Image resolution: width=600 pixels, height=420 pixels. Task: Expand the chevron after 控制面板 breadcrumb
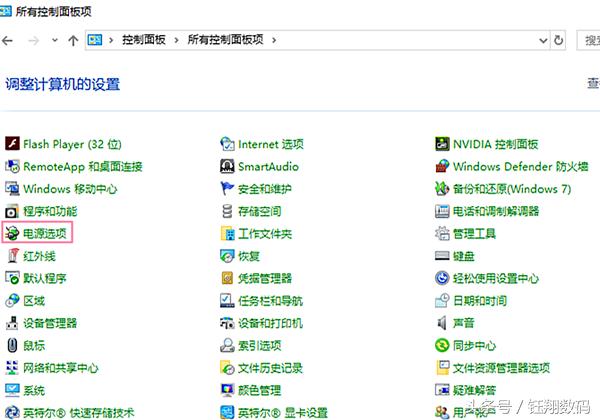pyautogui.click(x=176, y=41)
